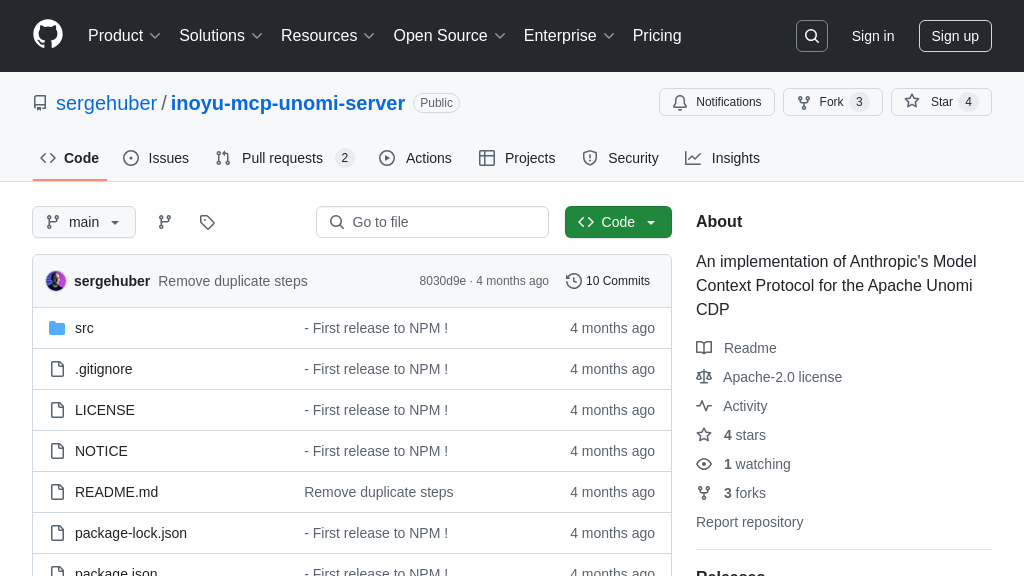The image size is (1024, 576).
Task: Open the branches icon next to main
Action: point(165,222)
